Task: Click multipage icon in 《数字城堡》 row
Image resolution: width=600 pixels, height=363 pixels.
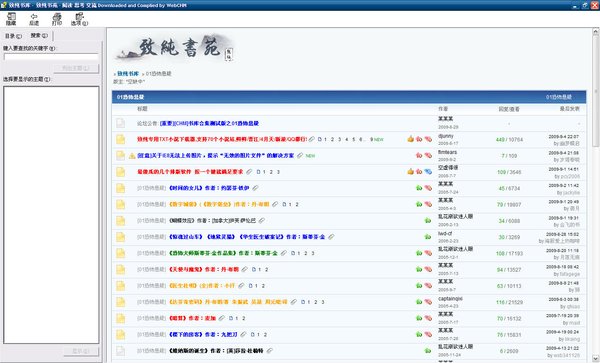Action: click(x=284, y=204)
